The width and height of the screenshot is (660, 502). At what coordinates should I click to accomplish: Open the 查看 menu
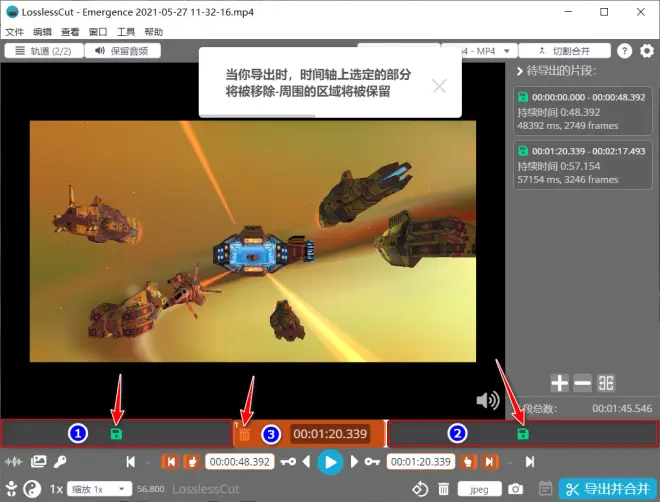pyautogui.click(x=70, y=32)
